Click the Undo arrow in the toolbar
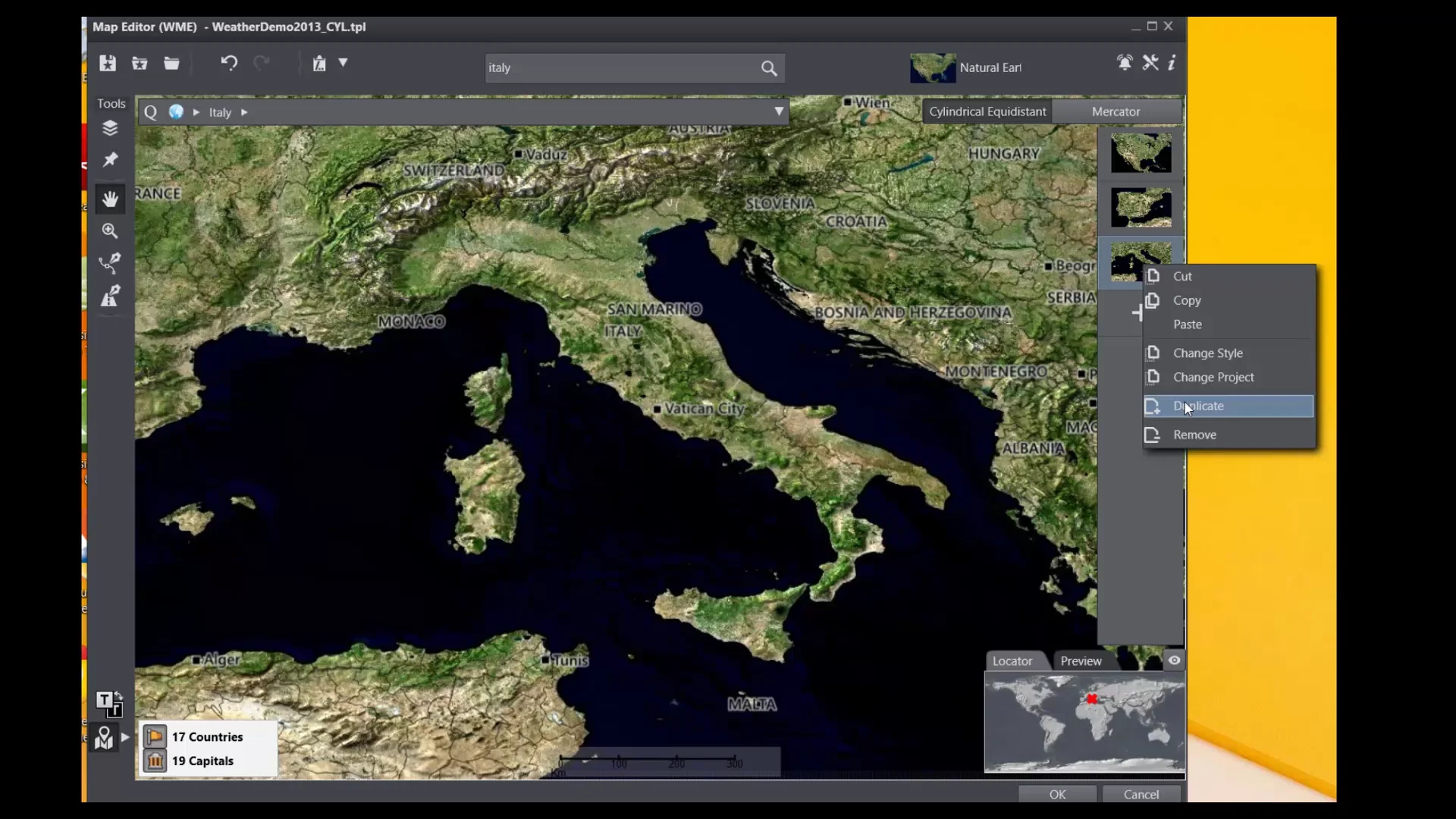The image size is (1456, 819). 229,64
